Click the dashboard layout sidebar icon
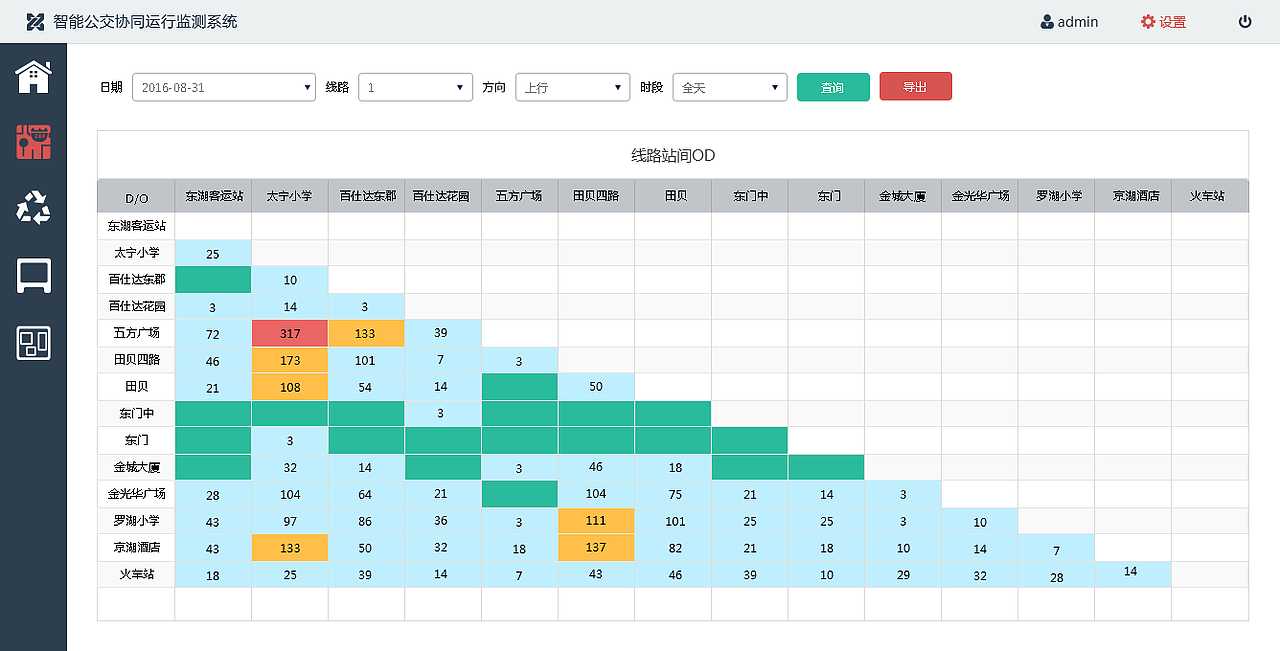 click(33, 343)
